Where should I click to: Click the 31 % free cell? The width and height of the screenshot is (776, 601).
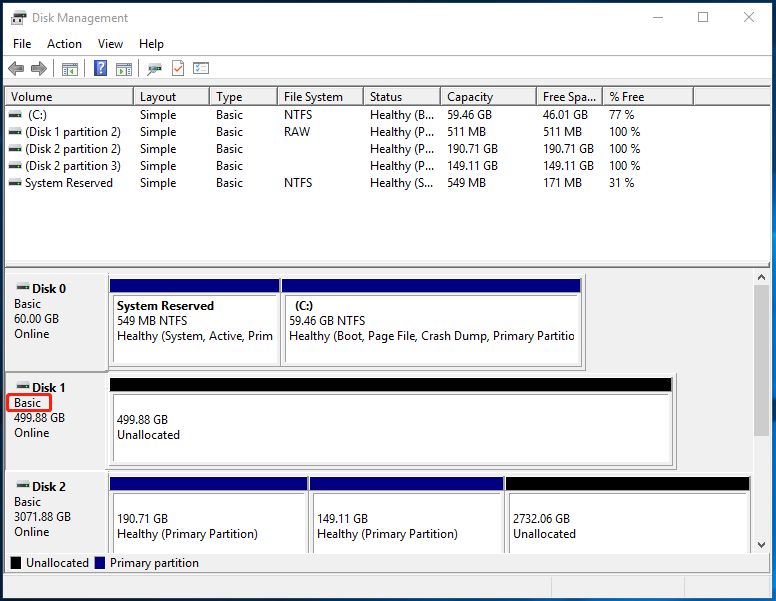[622, 183]
